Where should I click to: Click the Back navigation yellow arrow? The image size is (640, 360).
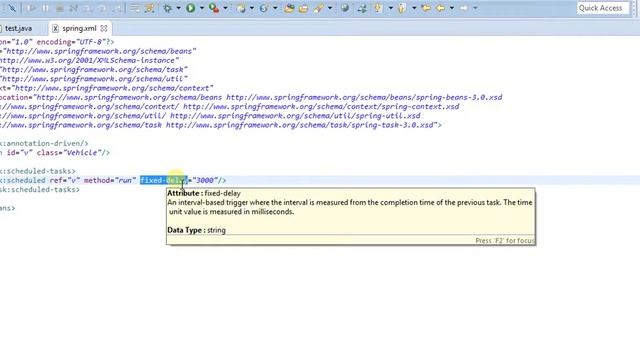tap(440, 8)
